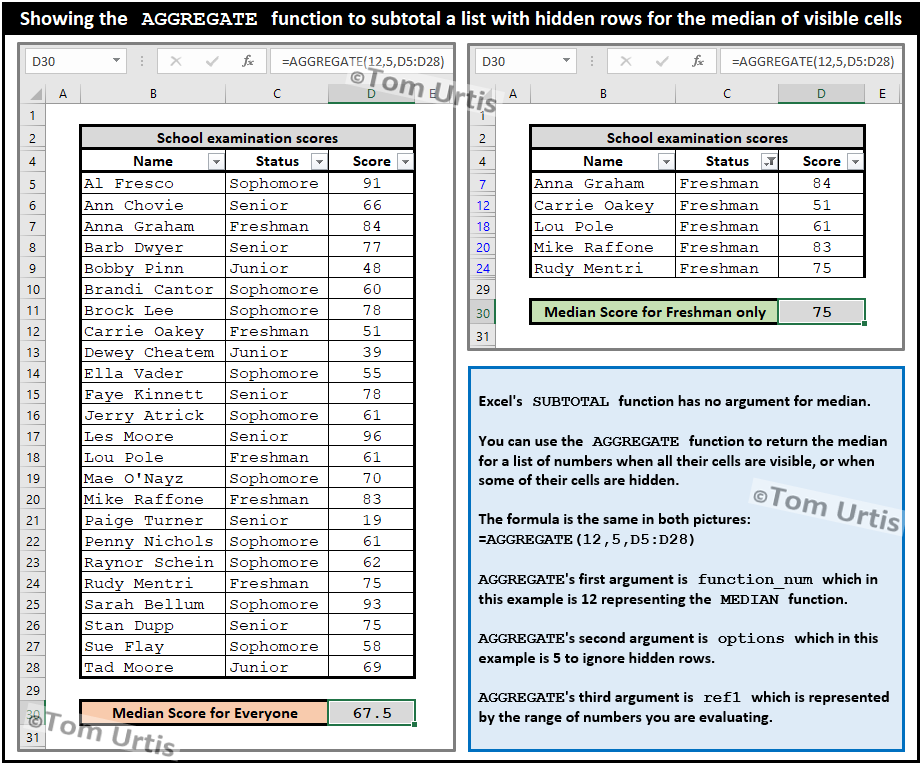Click Ella Vader name cell
Screen dimensions: 922x764
click(x=153, y=373)
